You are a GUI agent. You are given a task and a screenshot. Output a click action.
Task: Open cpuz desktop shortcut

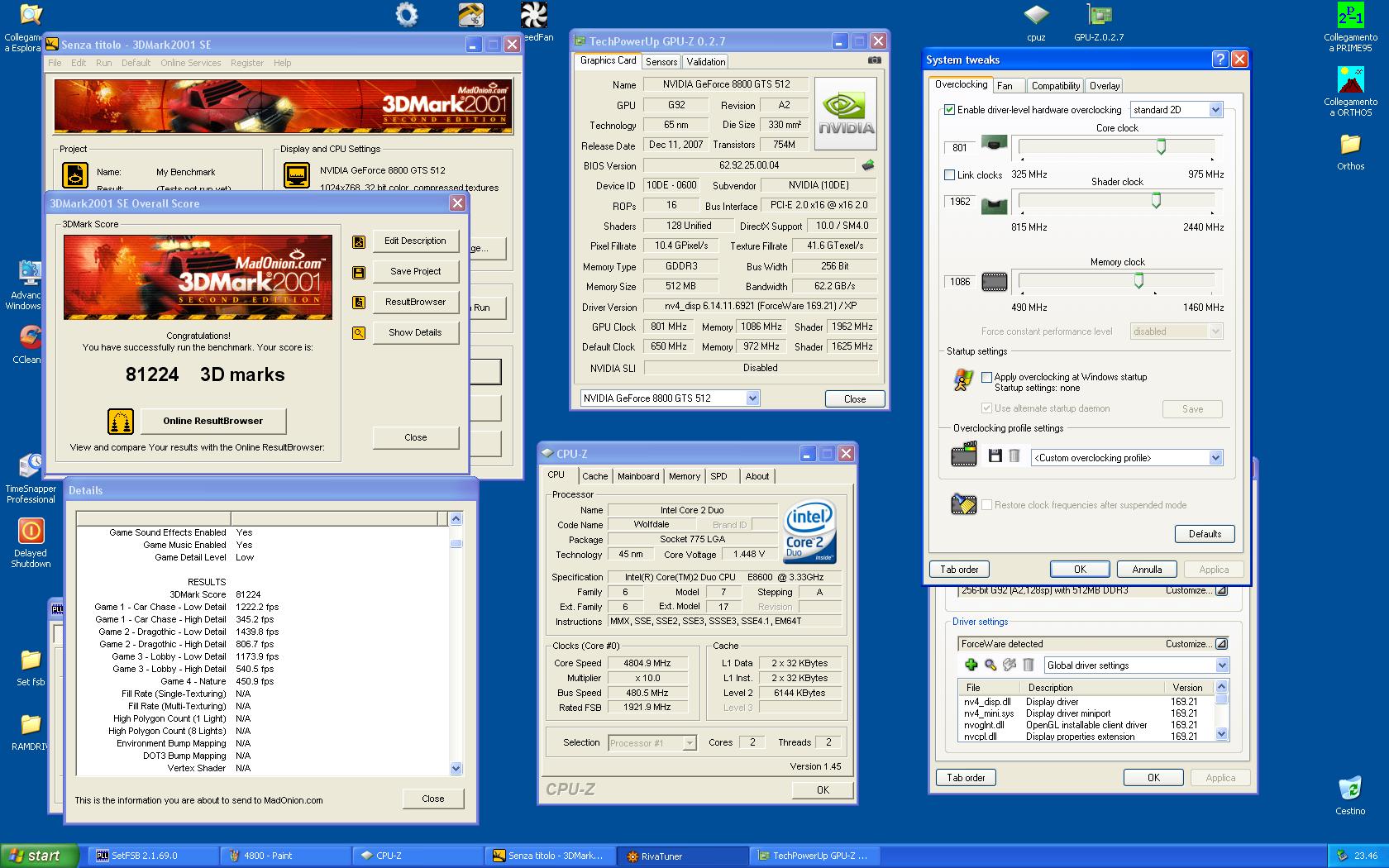pyautogui.click(x=1036, y=22)
